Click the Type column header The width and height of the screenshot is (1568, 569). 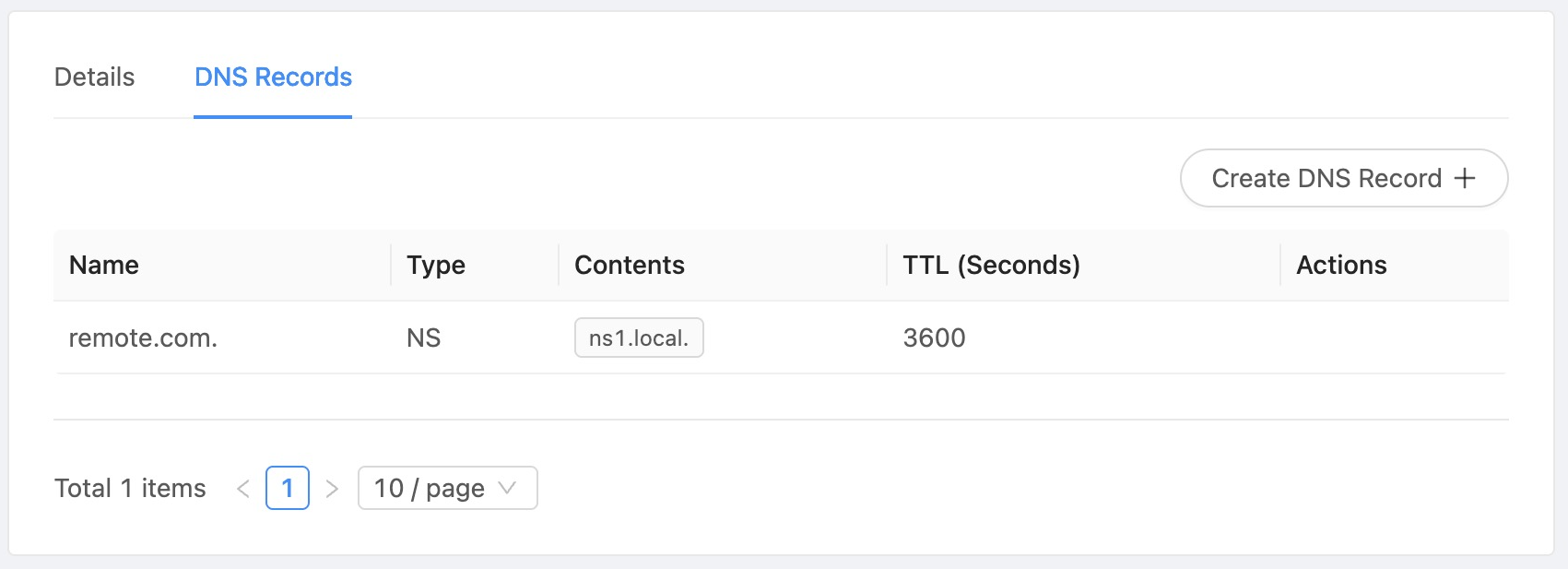pos(436,266)
